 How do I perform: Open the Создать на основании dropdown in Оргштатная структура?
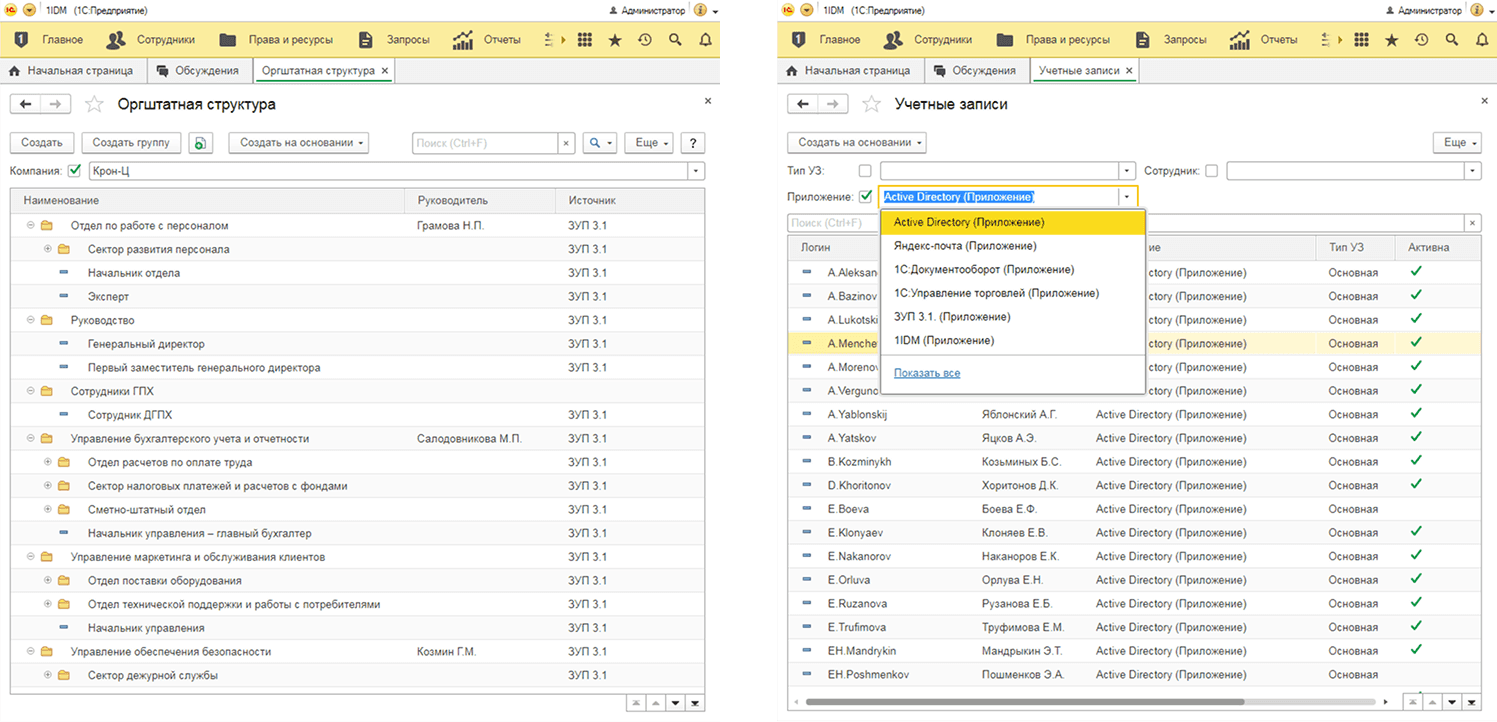click(x=298, y=143)
